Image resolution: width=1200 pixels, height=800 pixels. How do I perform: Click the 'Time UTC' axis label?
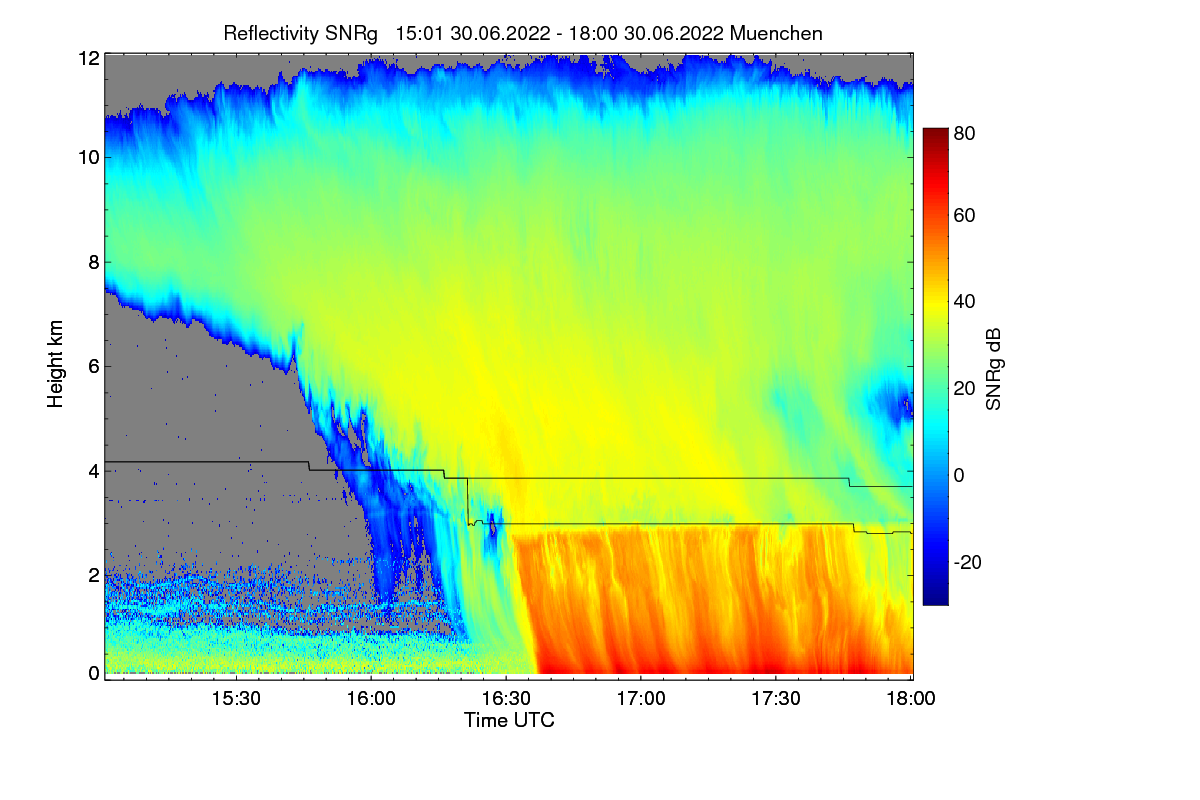tap(508, 720)
